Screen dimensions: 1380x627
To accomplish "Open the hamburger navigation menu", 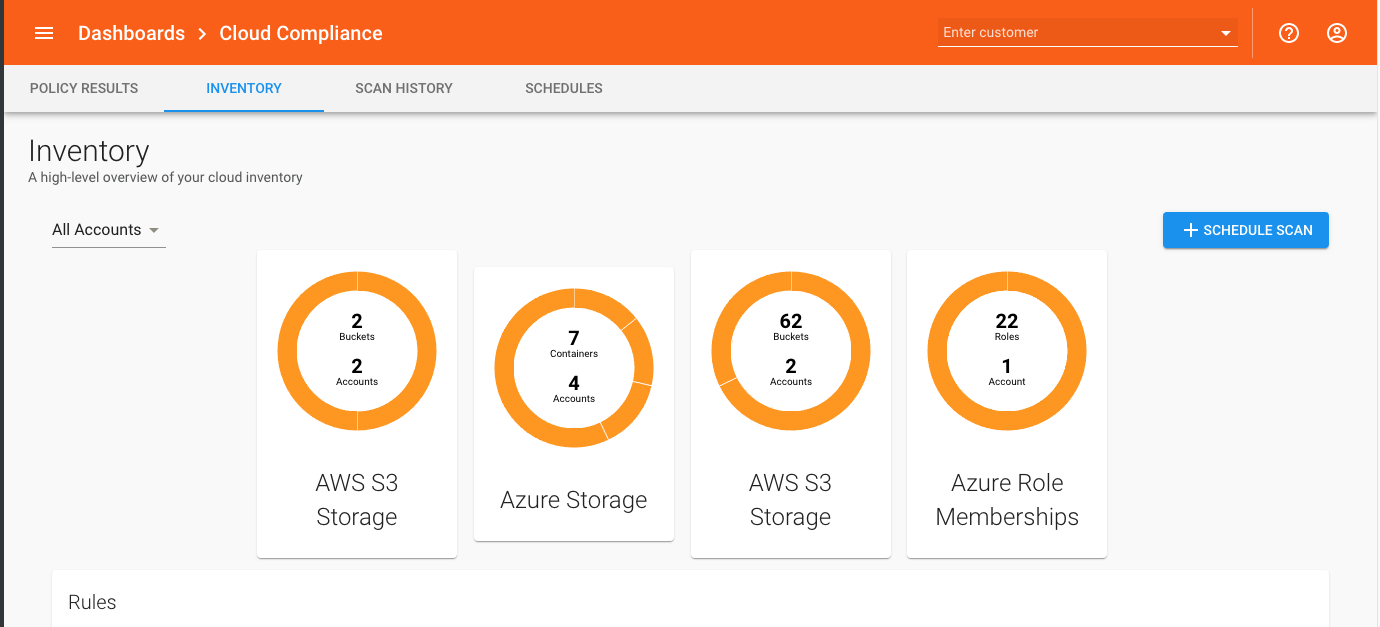I will 44,33.
